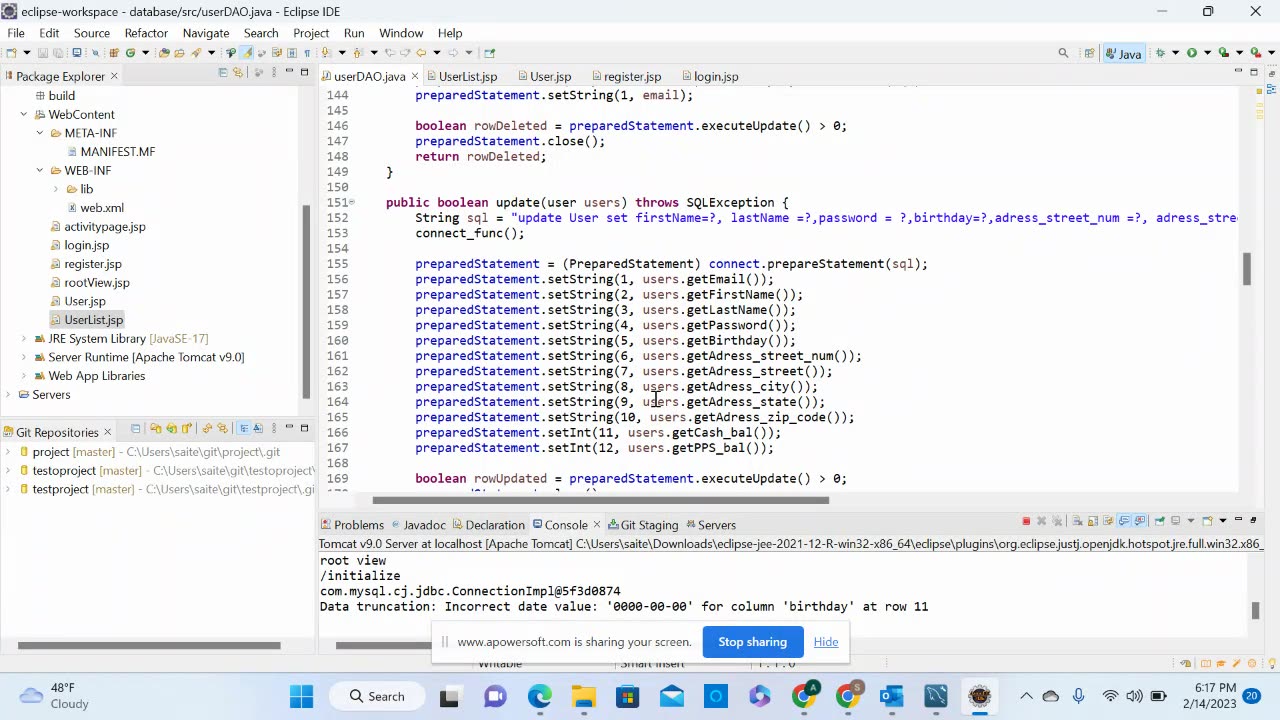
Task: Click the weather widget showing 48°F Cloudy
Action: (55, 696)
